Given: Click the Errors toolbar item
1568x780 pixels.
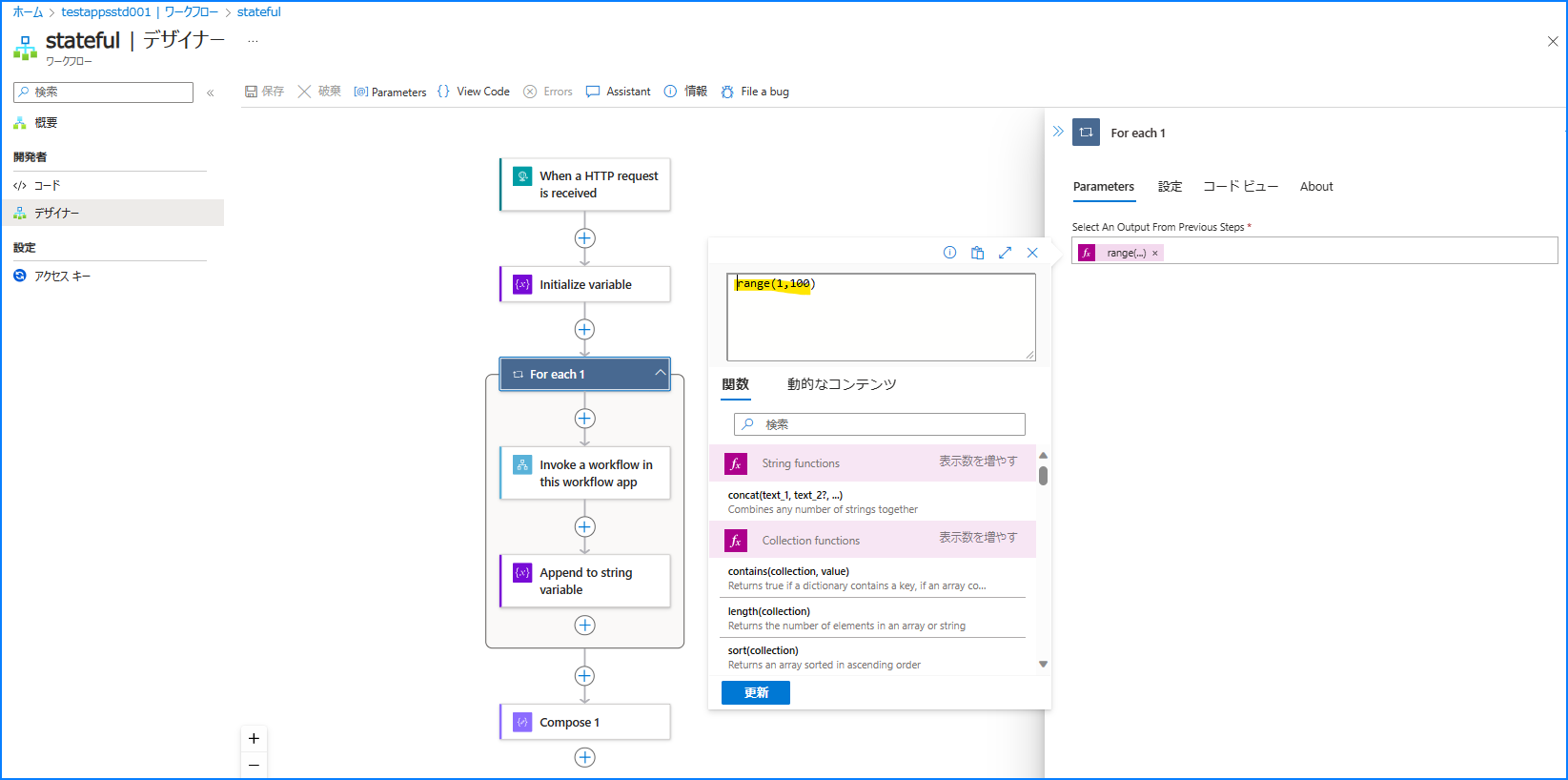Looking at the screenshot, I should coord(548,92).
